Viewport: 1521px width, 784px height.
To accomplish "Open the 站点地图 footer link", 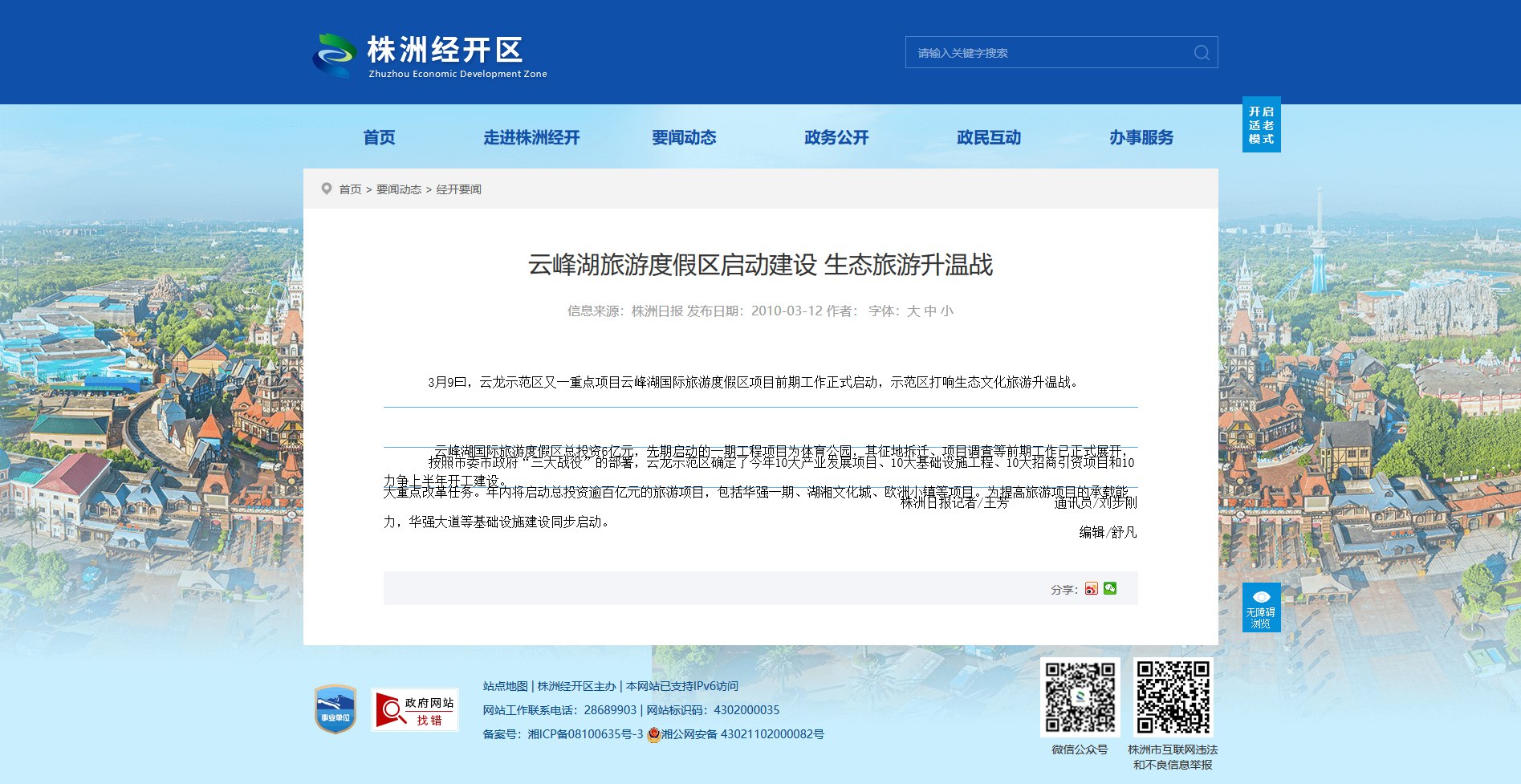I will point(505,687).
